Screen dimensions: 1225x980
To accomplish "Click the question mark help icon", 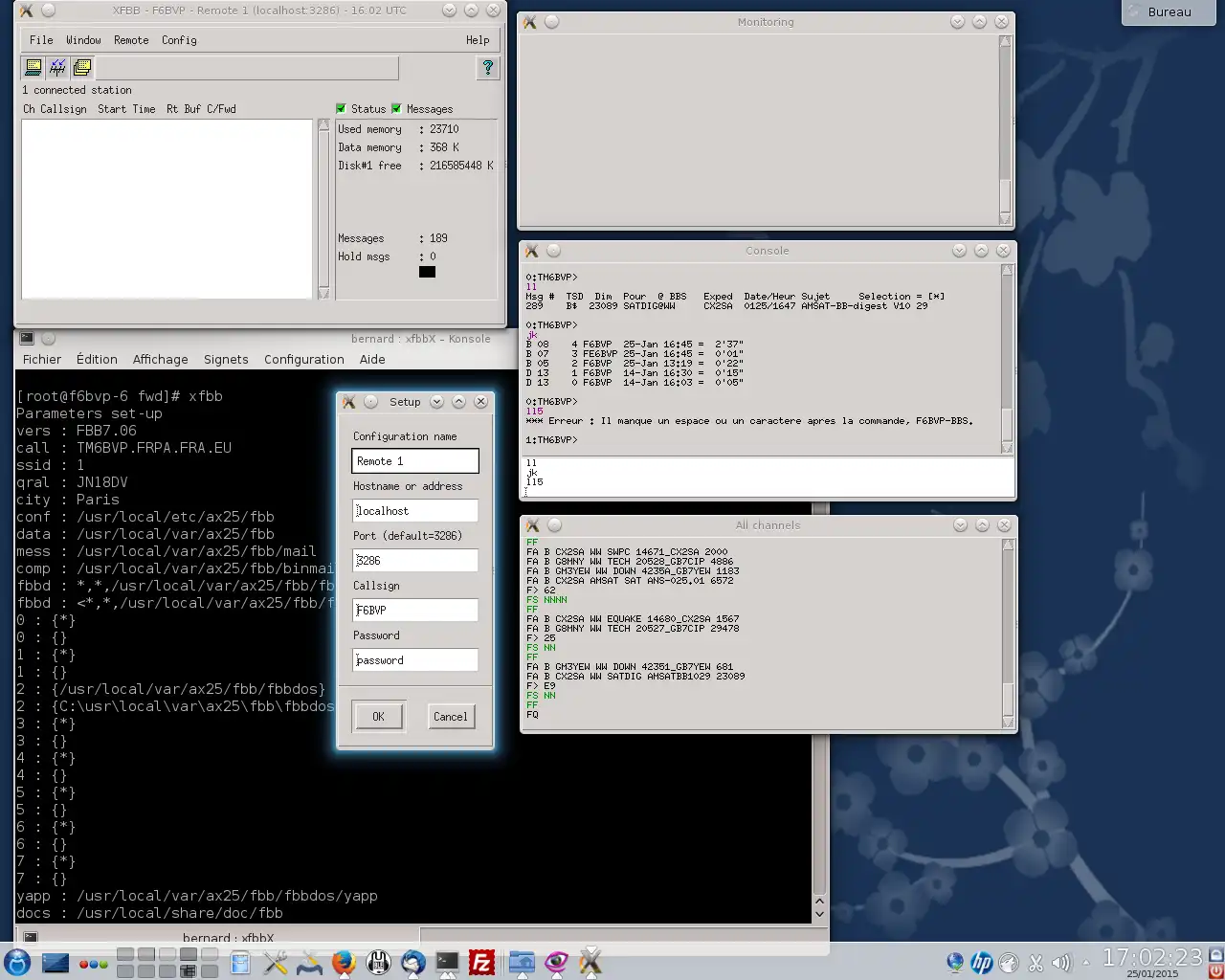I will point(487,67).
